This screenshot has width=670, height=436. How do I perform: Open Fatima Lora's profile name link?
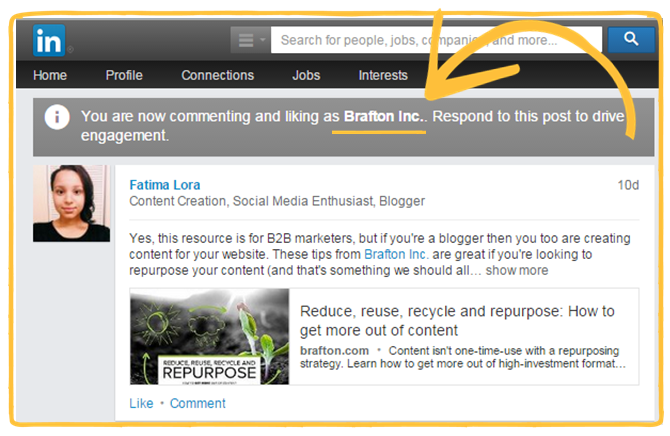165,185
